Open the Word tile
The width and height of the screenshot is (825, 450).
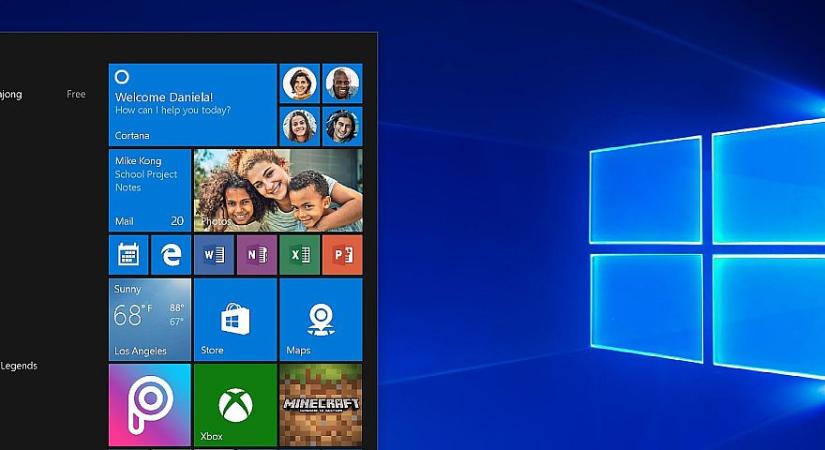tap(214, 255)
